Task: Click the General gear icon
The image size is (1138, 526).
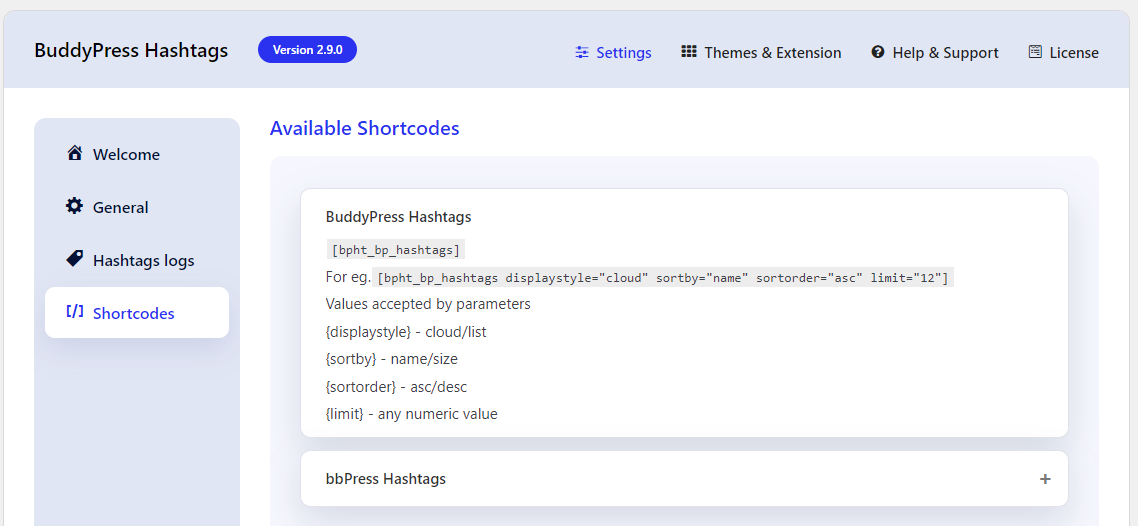Action: (74, 206)
